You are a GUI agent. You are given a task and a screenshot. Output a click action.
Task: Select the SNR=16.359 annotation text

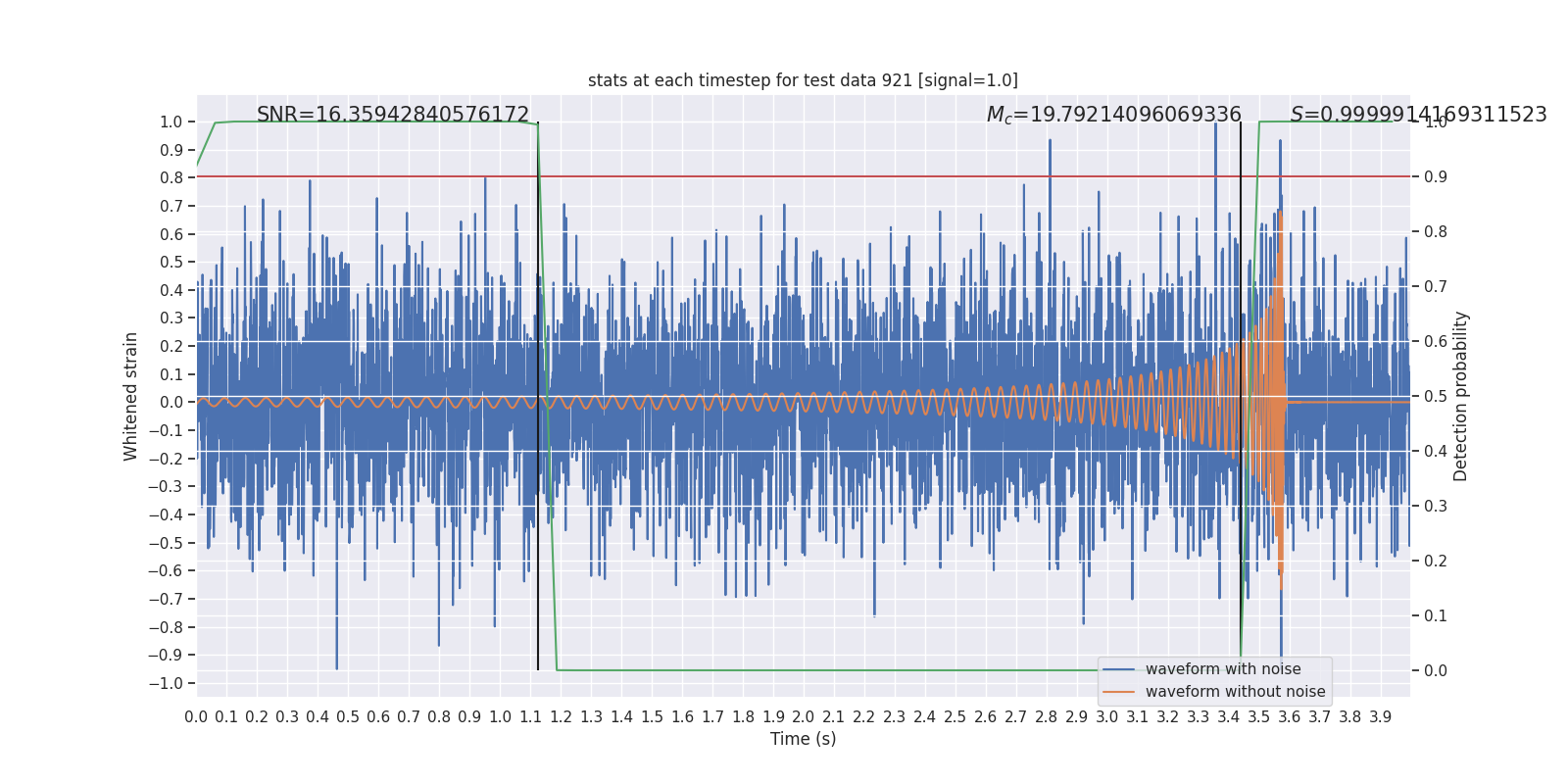[x=392, y=115]
